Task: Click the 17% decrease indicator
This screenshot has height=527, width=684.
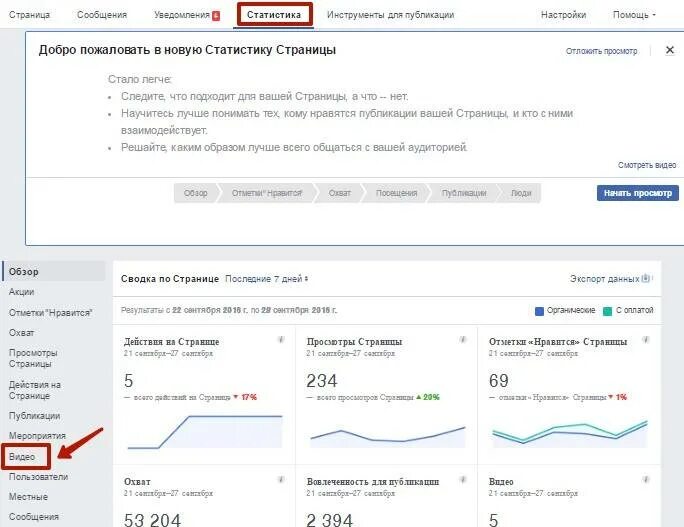Action: tap(245, 397)
